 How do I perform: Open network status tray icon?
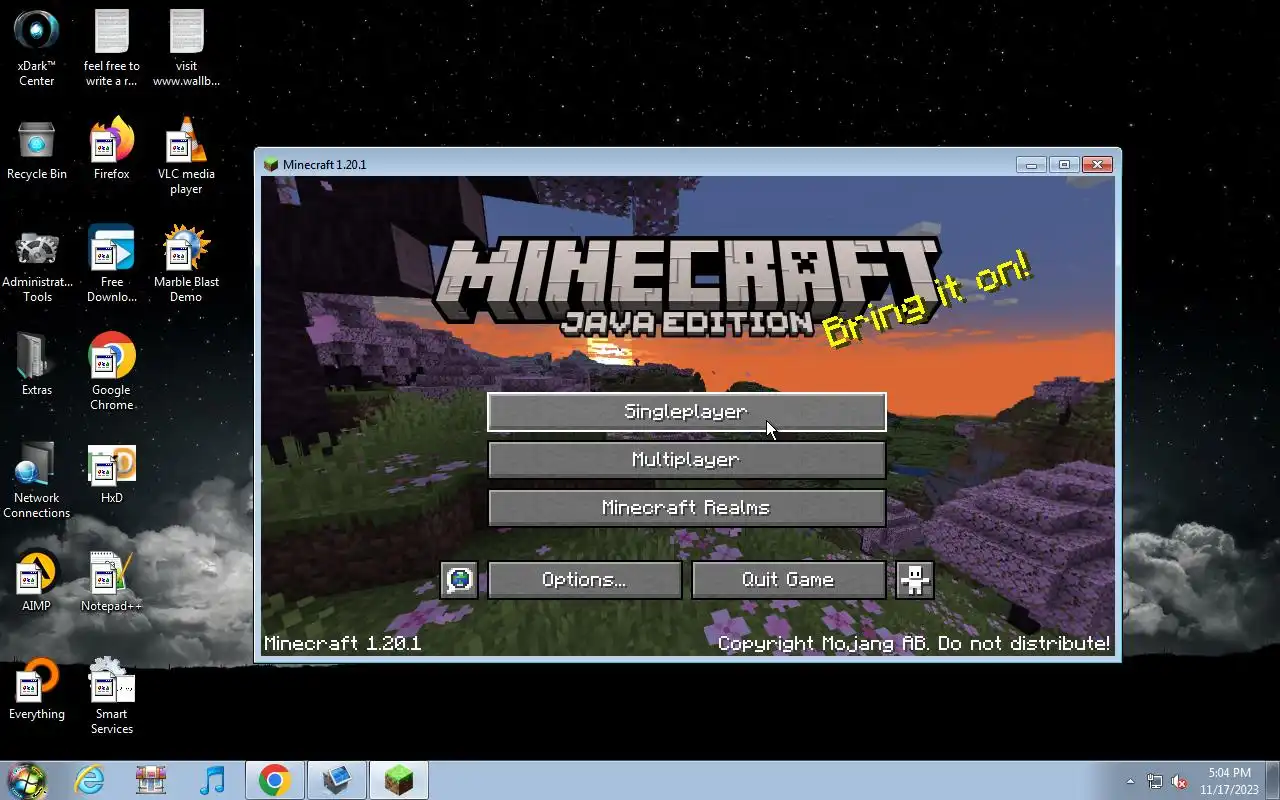pyautogui.click(x=1155, y=781)
